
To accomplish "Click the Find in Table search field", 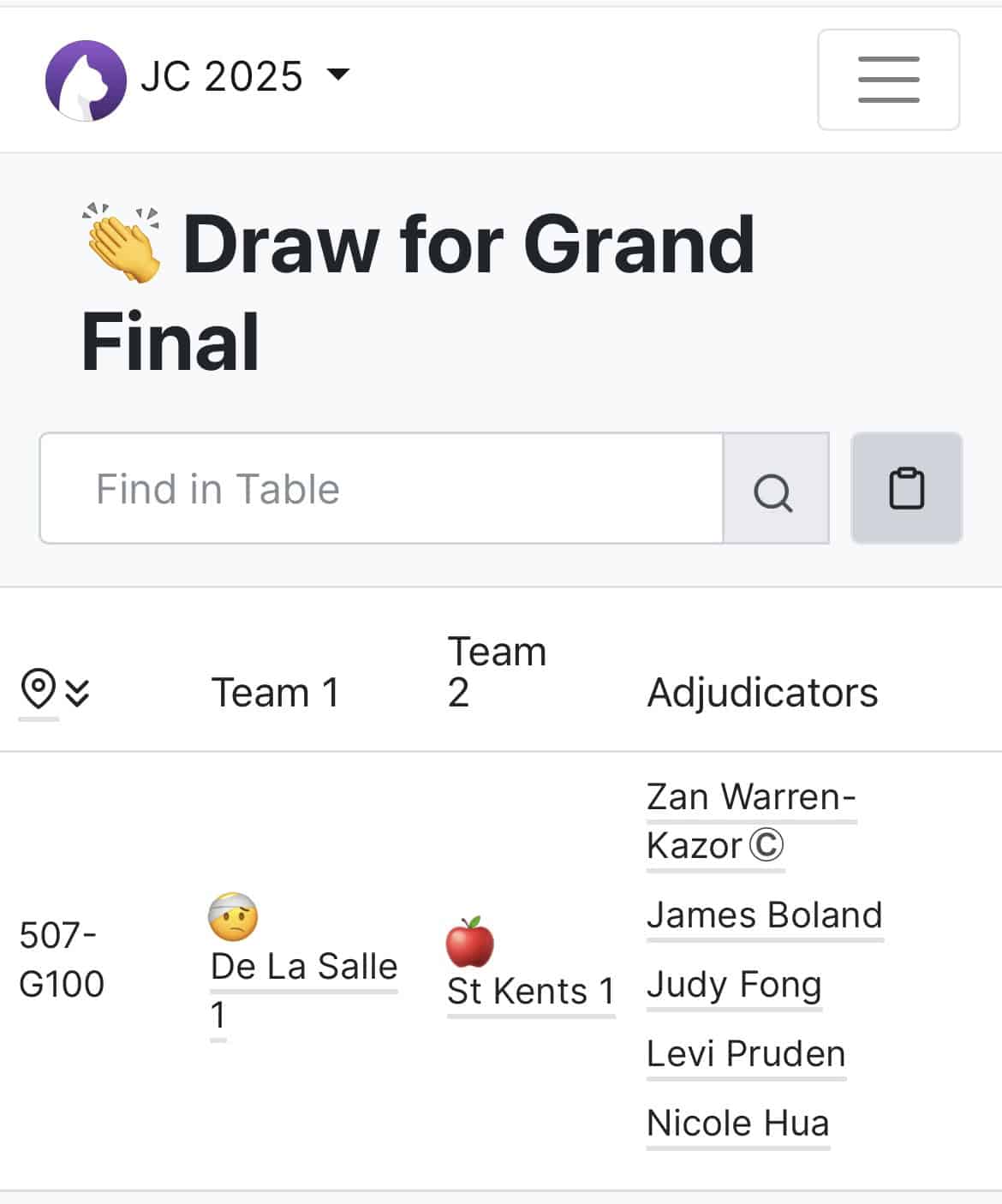I will pos(381,488).
